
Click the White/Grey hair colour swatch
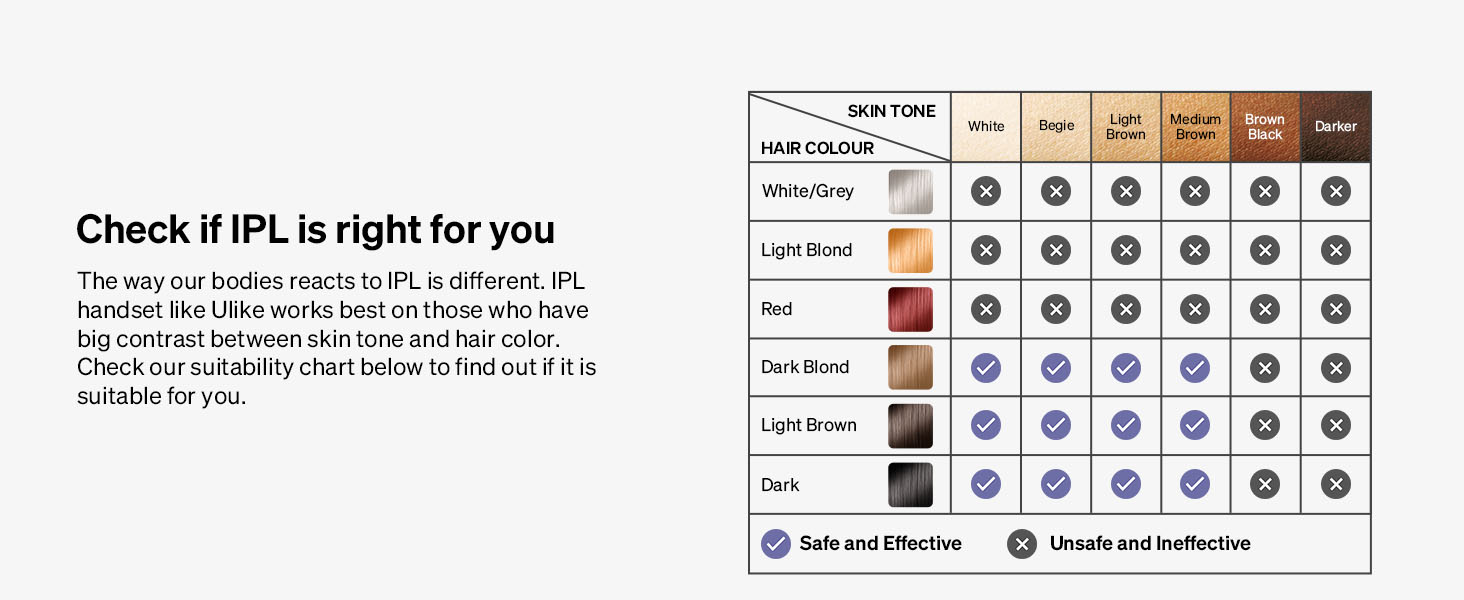910,191
